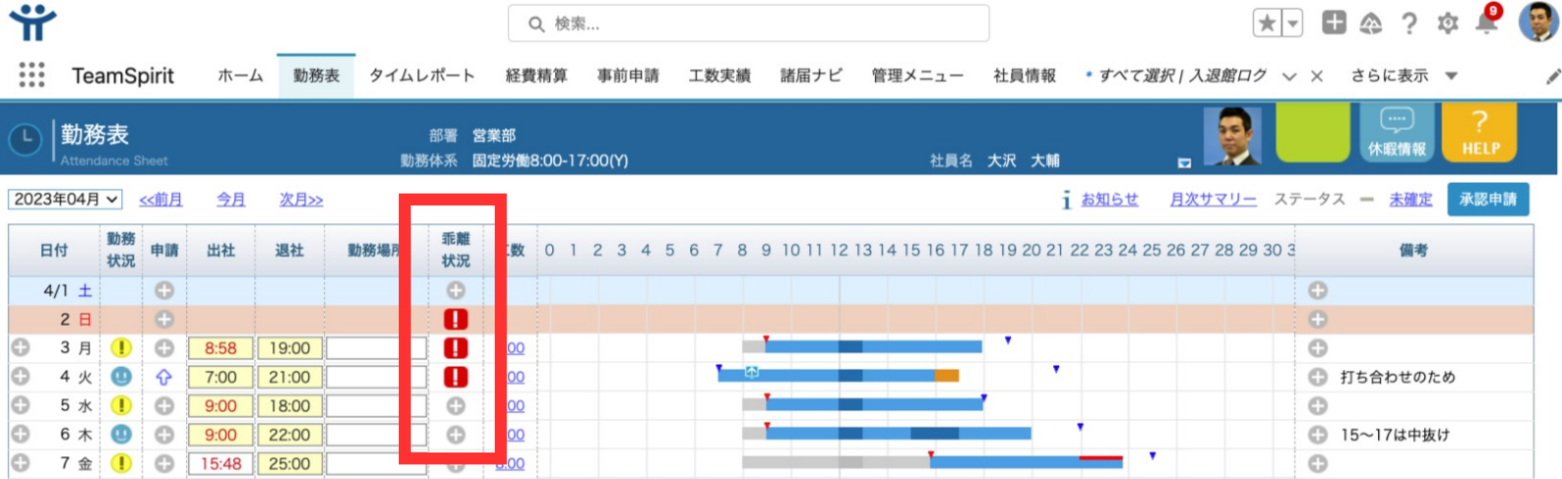
Task: Click the request upload arrow for April 4
Action: 165,377
